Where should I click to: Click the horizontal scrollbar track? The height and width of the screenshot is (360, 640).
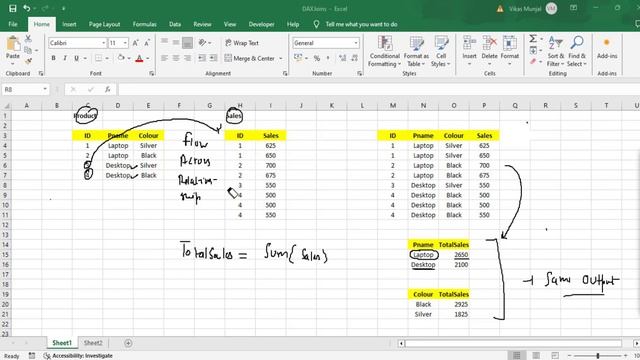click(x=513, y=343)
